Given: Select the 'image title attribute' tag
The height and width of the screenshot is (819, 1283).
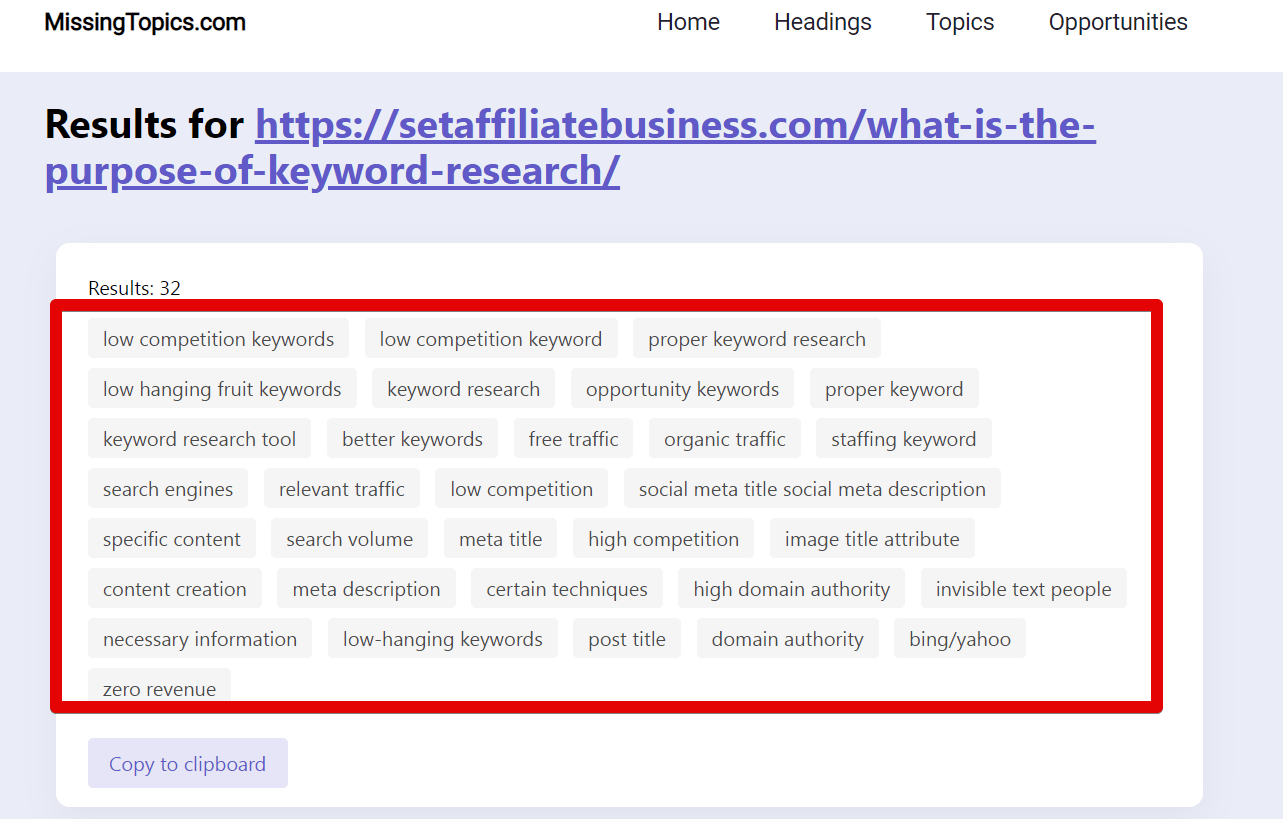Looking at the screenshot, I should [872, 539].
